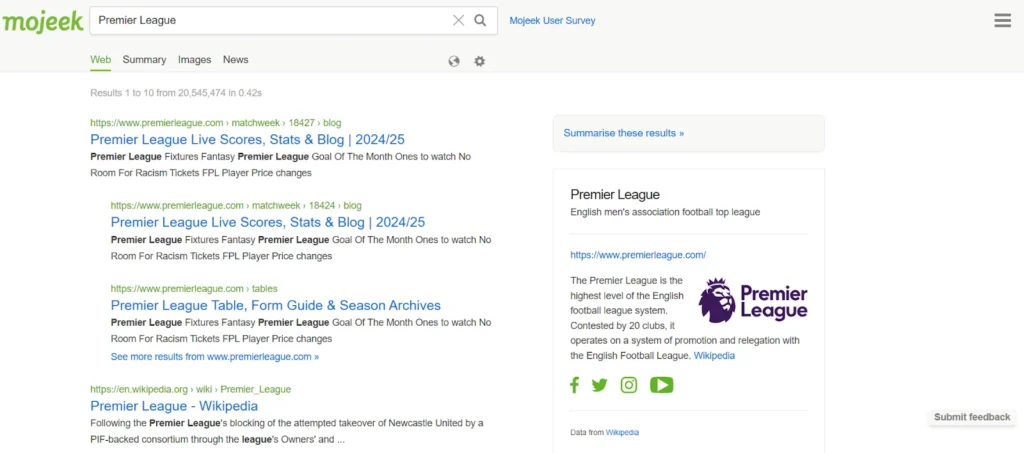Click the magnifying glass search icon
Viewport: 1024px width, 453px height.
point(481,20)
